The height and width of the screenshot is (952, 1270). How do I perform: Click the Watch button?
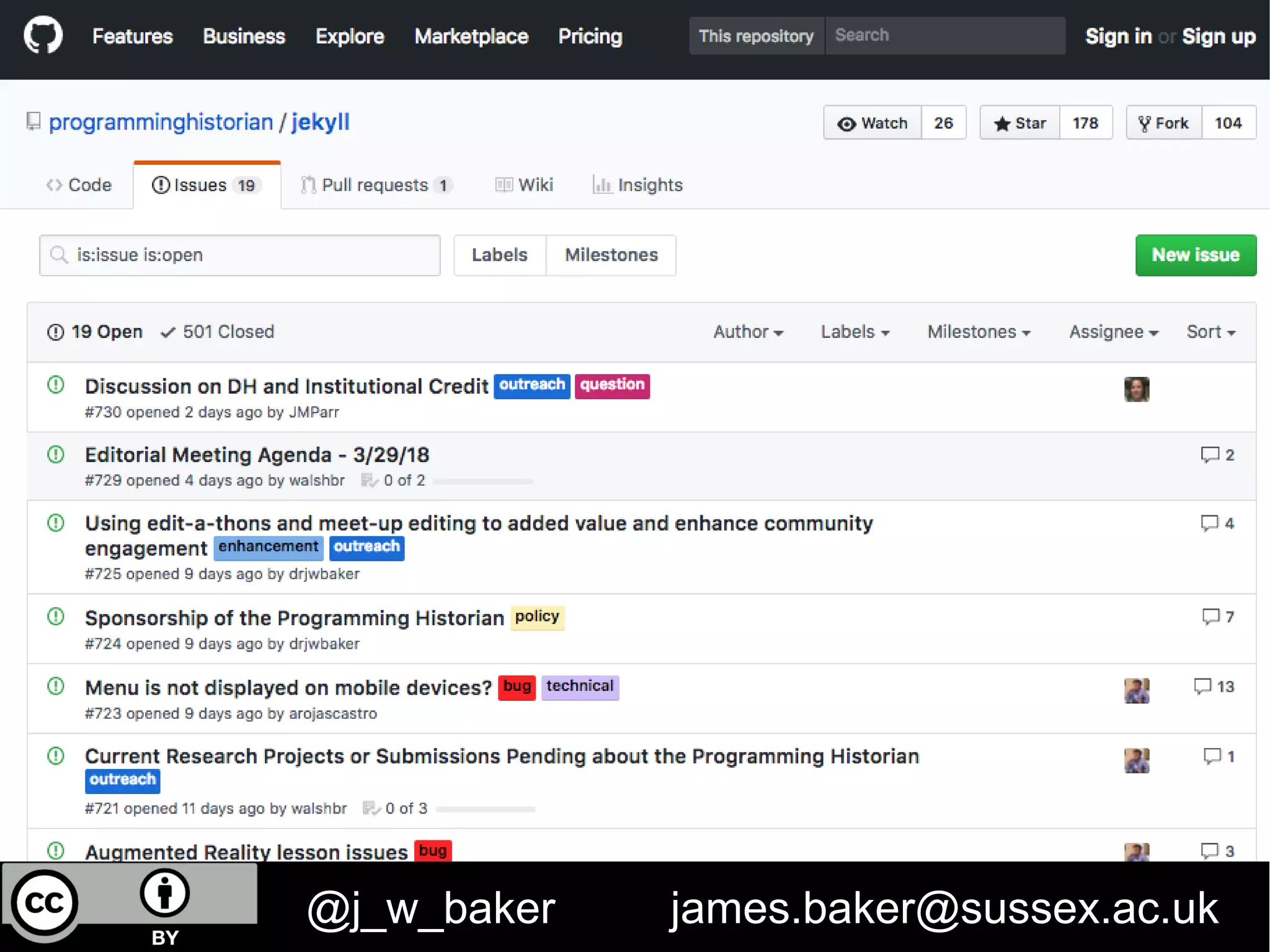873,123
